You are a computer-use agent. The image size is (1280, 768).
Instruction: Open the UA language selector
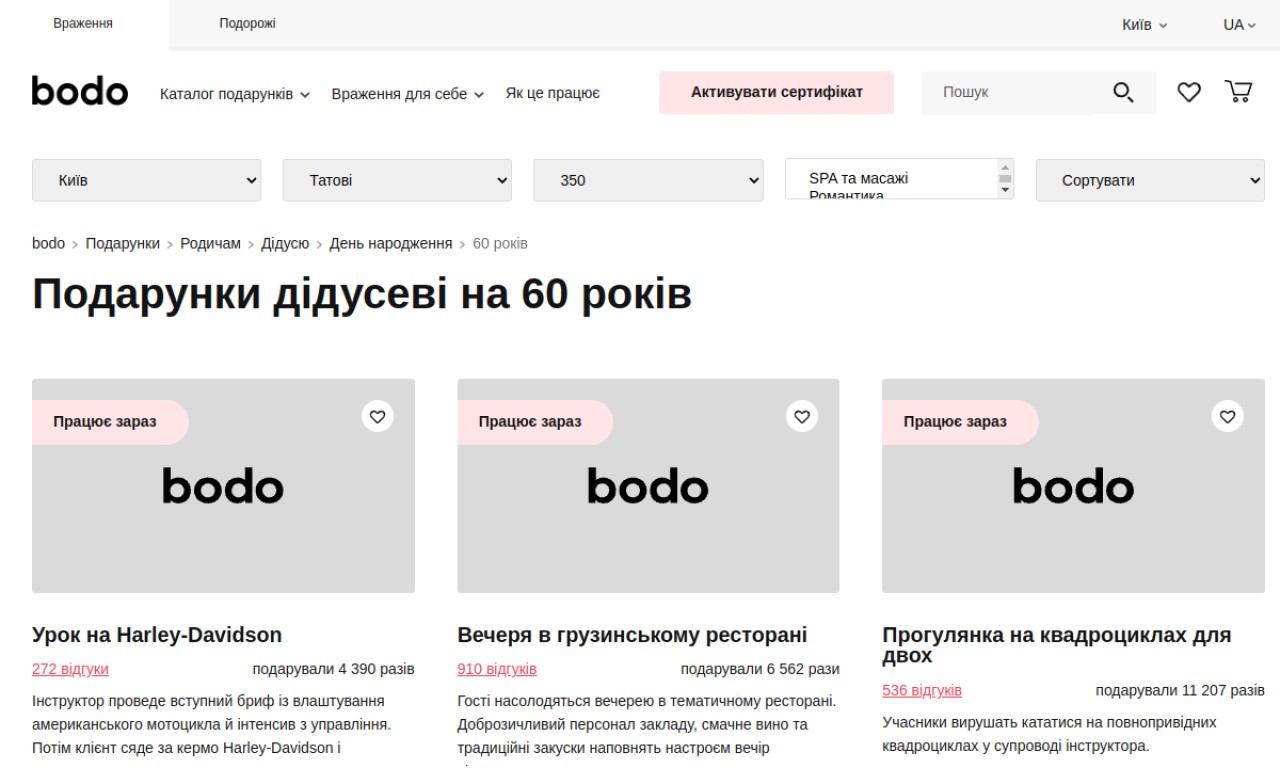point(1239,25)
